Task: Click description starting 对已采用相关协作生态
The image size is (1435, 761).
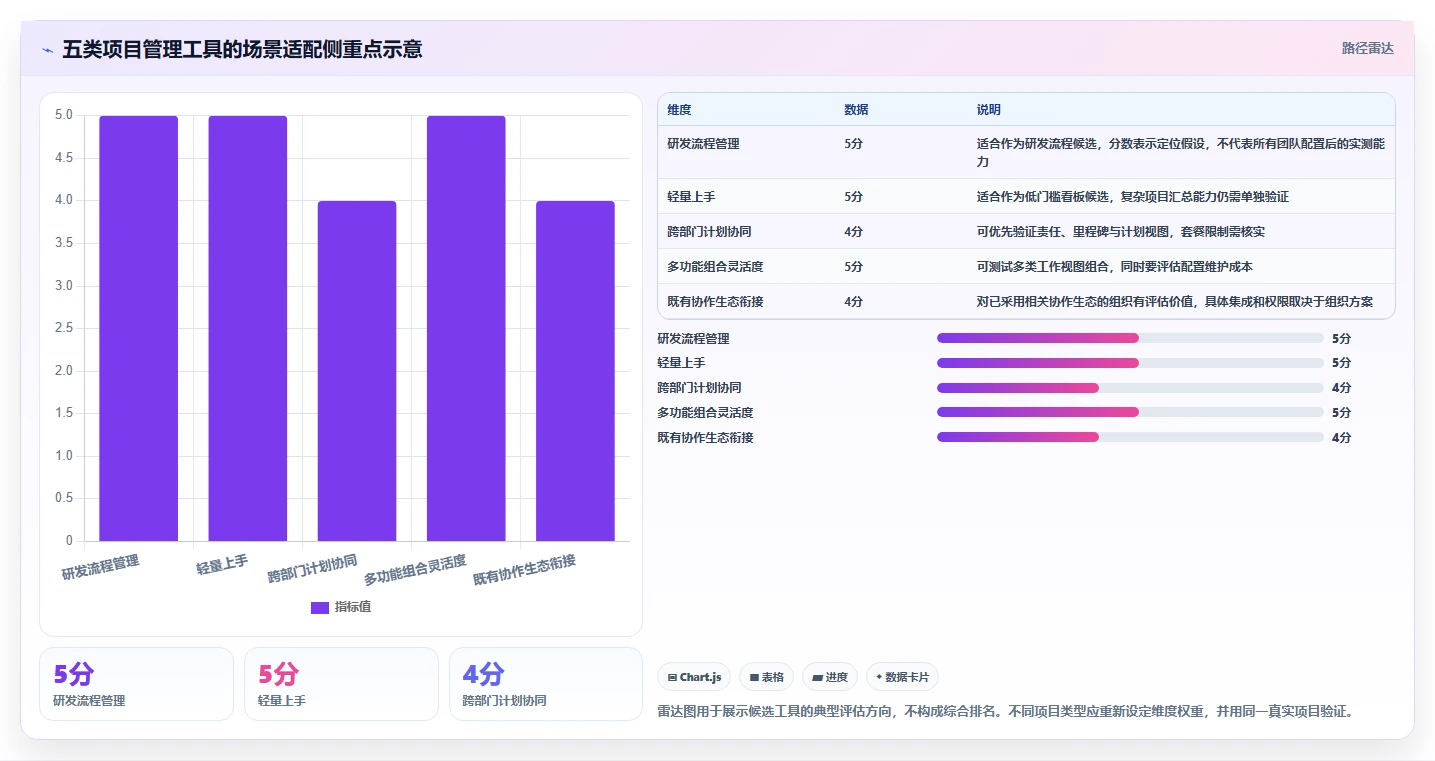Action: pos(1175,302)
